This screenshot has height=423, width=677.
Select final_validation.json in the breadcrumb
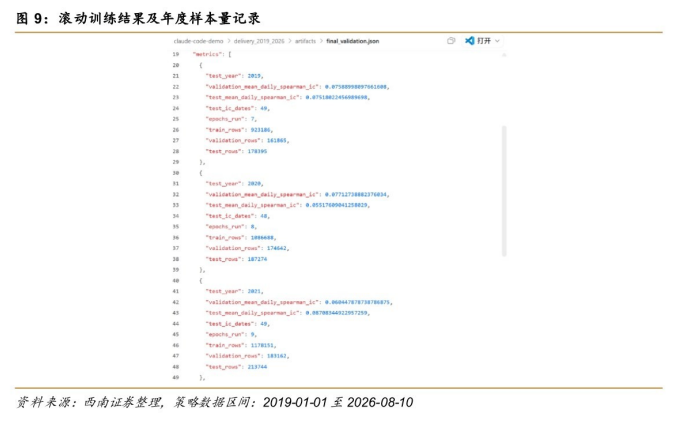click(353, 41)
